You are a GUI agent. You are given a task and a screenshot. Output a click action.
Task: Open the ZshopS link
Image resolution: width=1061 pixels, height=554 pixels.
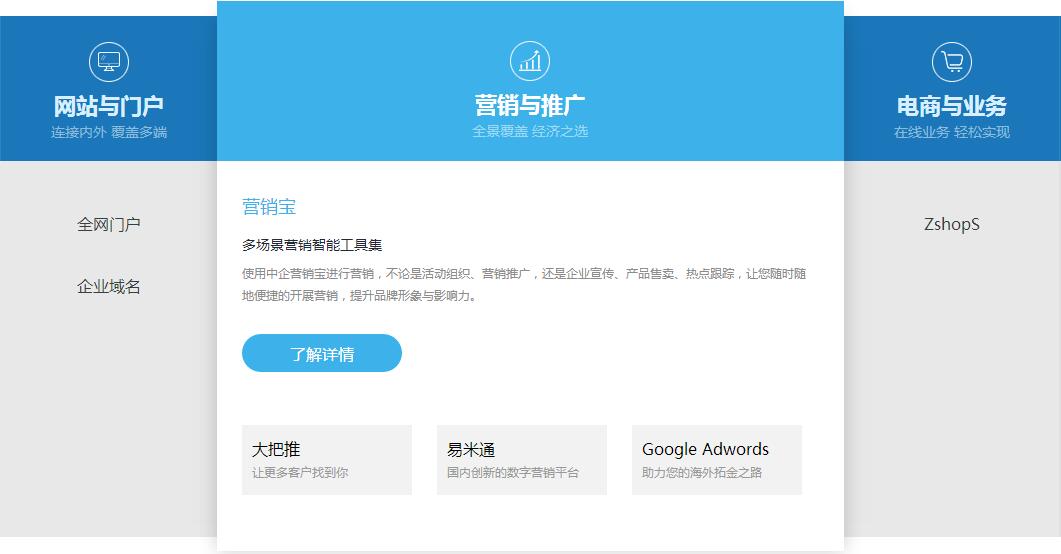[952, 224]
